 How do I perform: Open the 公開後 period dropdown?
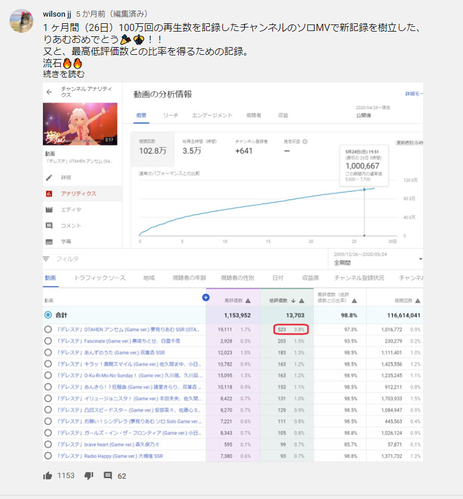point(373,112)
